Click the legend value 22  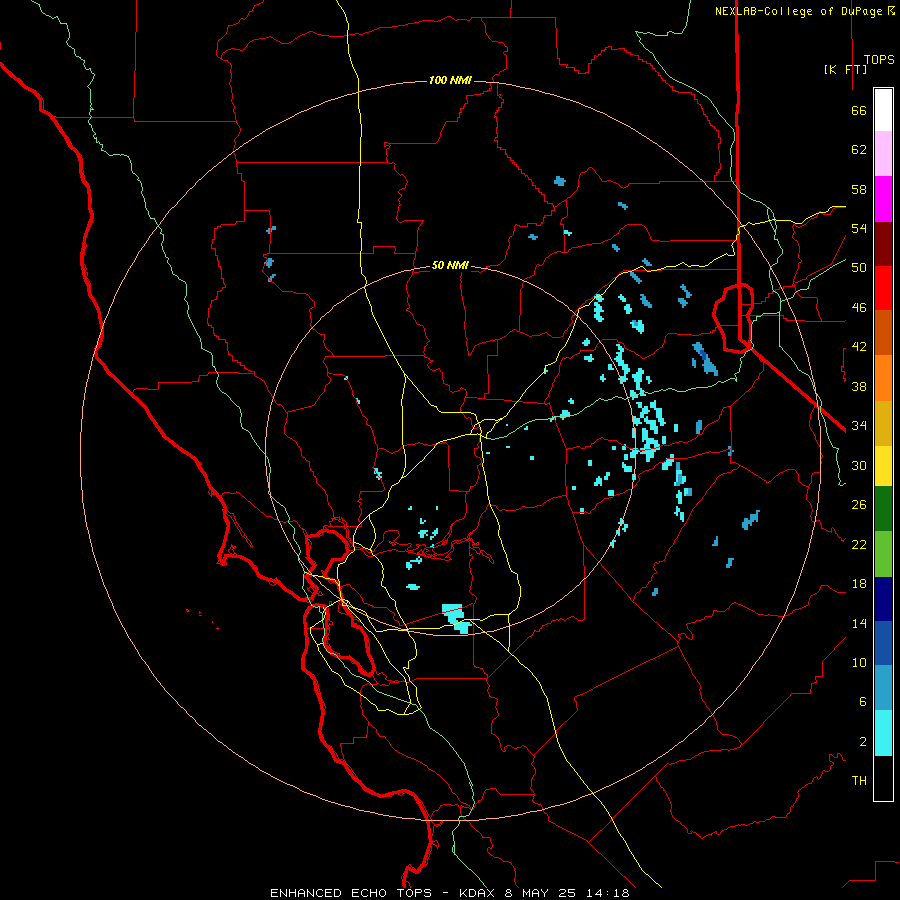click(x=859, y=544)
